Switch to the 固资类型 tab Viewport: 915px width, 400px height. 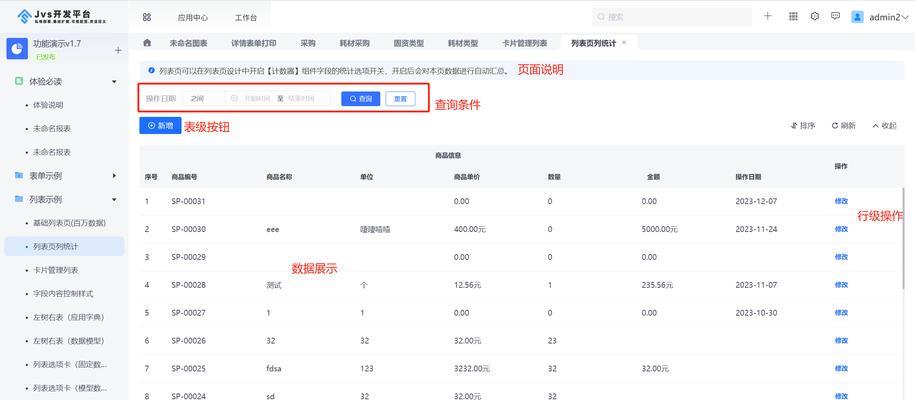click(x=408, y=43)
